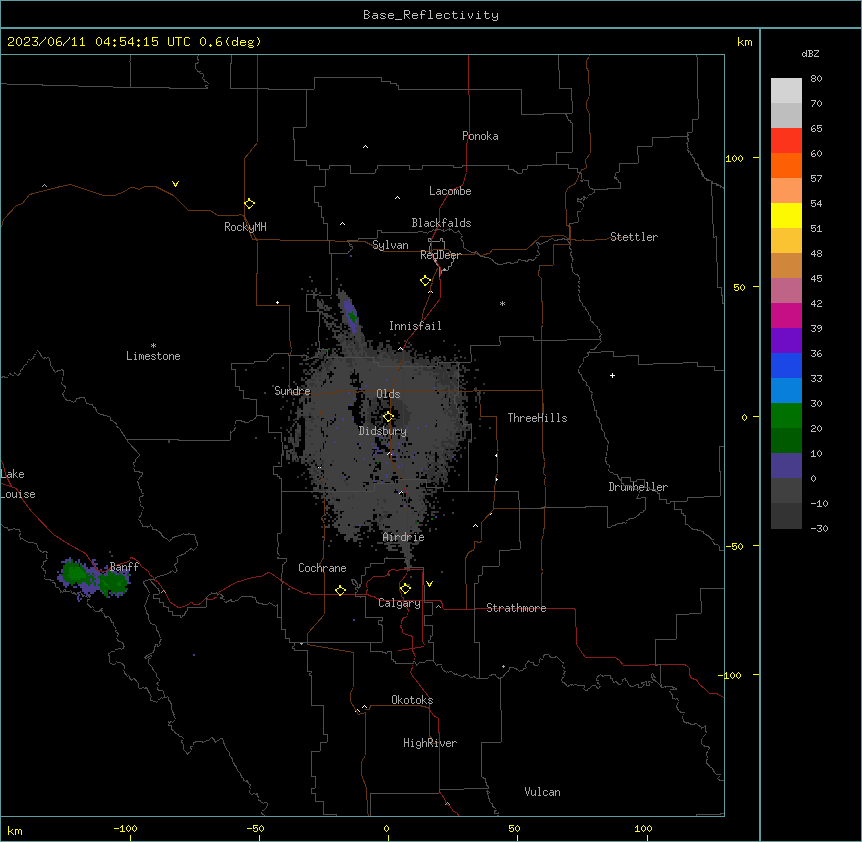The width and height of the screenshot is (862, 842).
Task: Click the km unit label at top right
Action: pyautogui.click(x=745, y=42)
